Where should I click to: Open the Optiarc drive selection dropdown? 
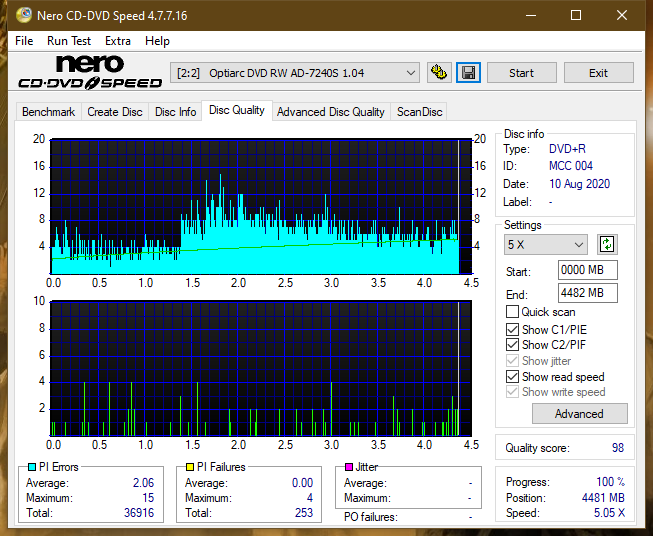click(x=295, y=73)
